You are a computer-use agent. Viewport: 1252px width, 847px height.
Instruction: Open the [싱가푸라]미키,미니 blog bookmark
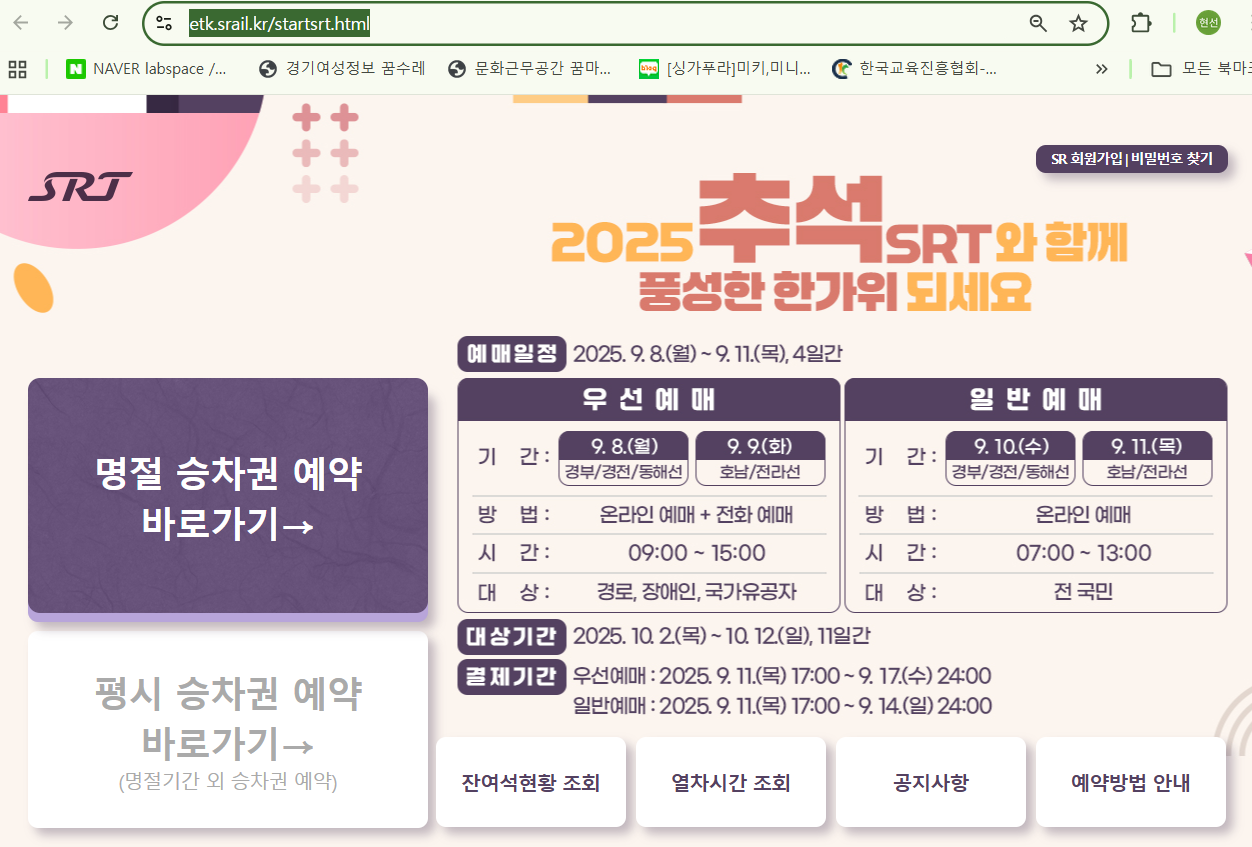coord(725,69)
